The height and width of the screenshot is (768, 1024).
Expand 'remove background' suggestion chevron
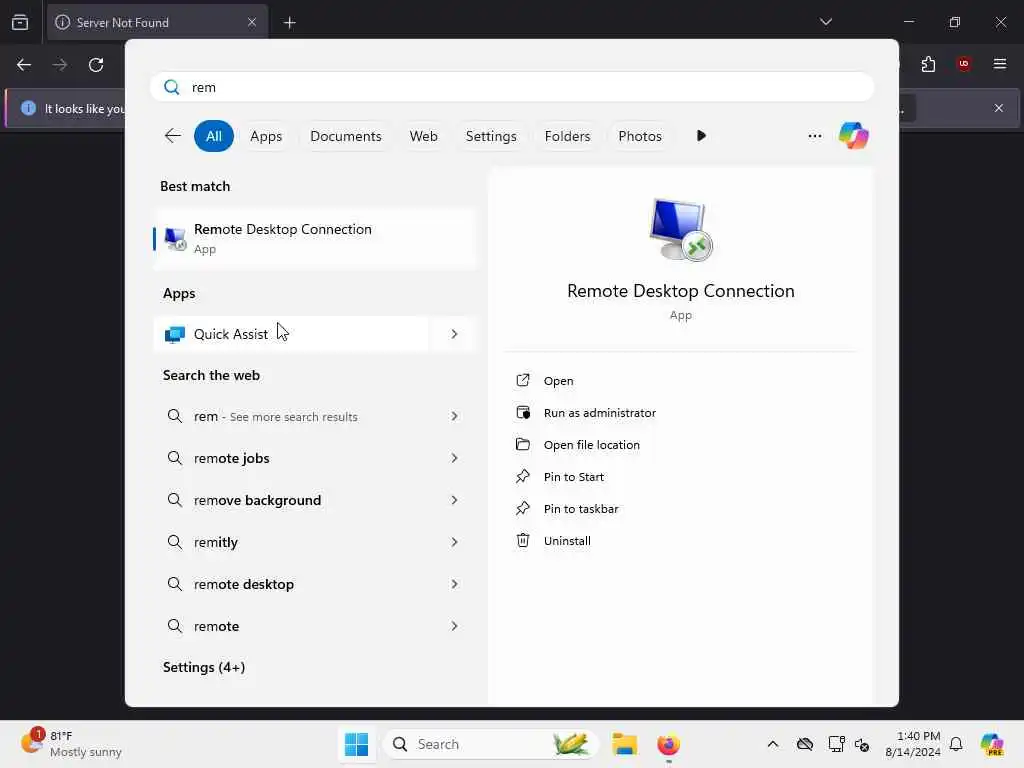[x=454, y=500]
